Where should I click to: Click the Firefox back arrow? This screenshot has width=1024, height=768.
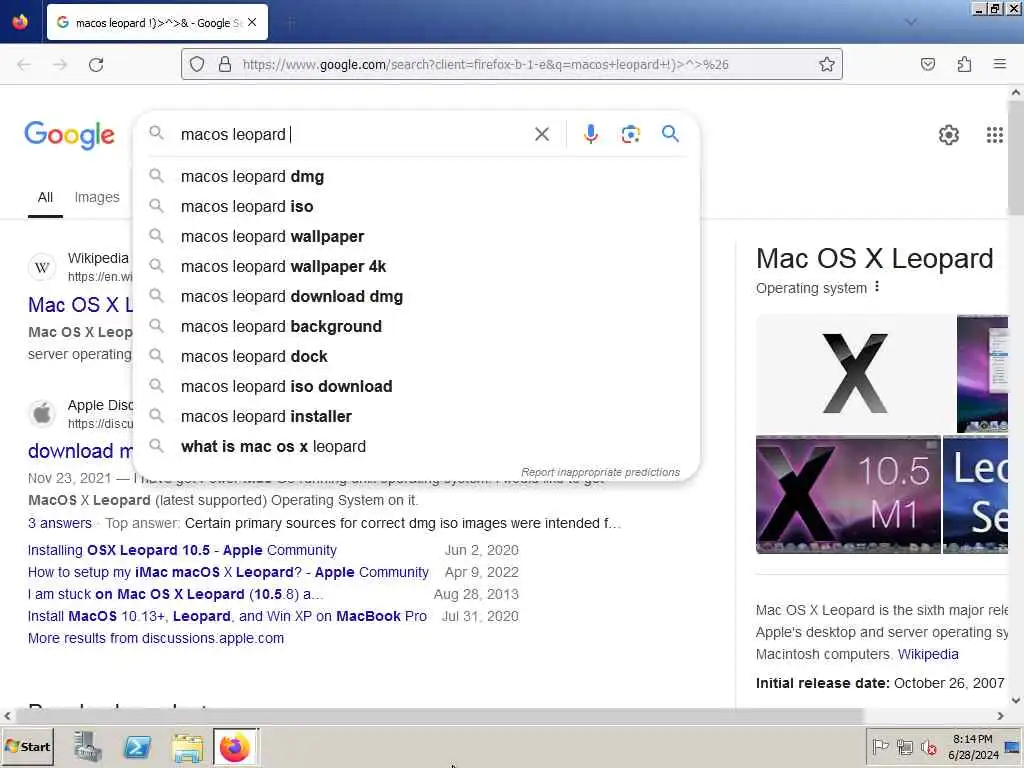click(24, 65)
